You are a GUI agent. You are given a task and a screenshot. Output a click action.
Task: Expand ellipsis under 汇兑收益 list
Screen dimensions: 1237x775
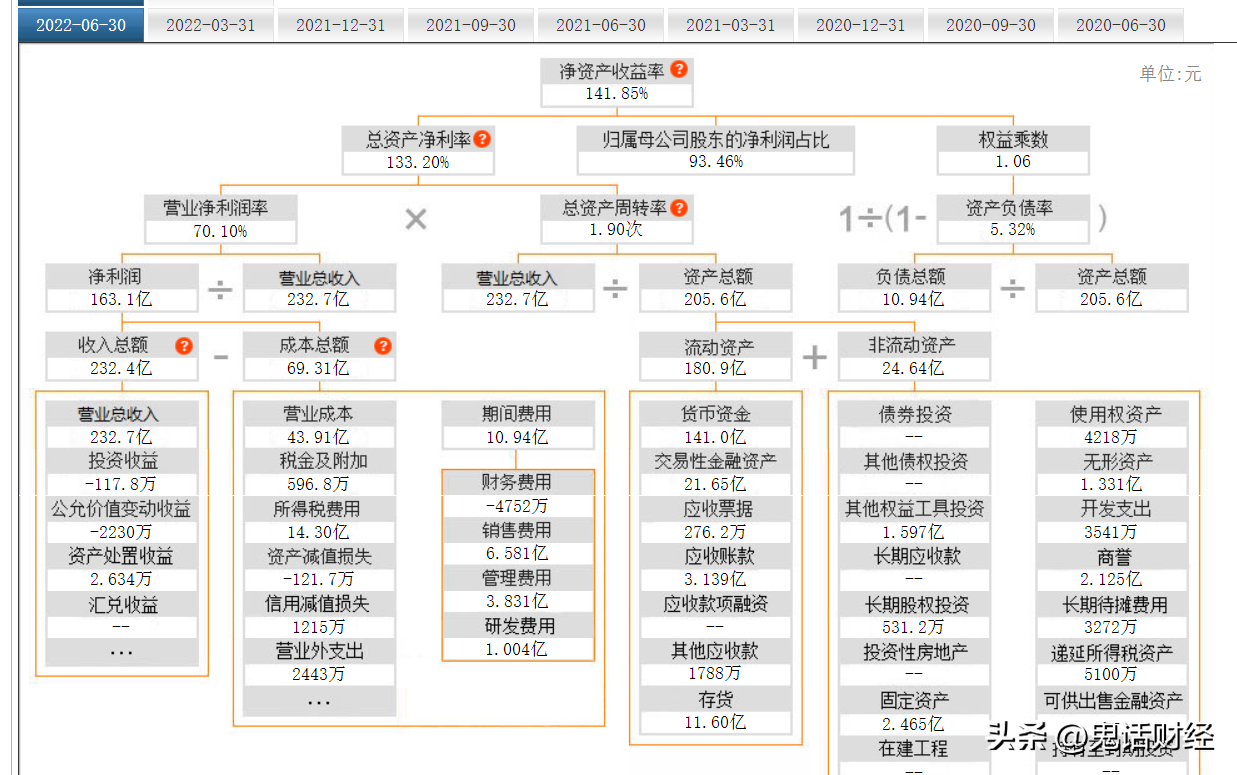[121, 653]
